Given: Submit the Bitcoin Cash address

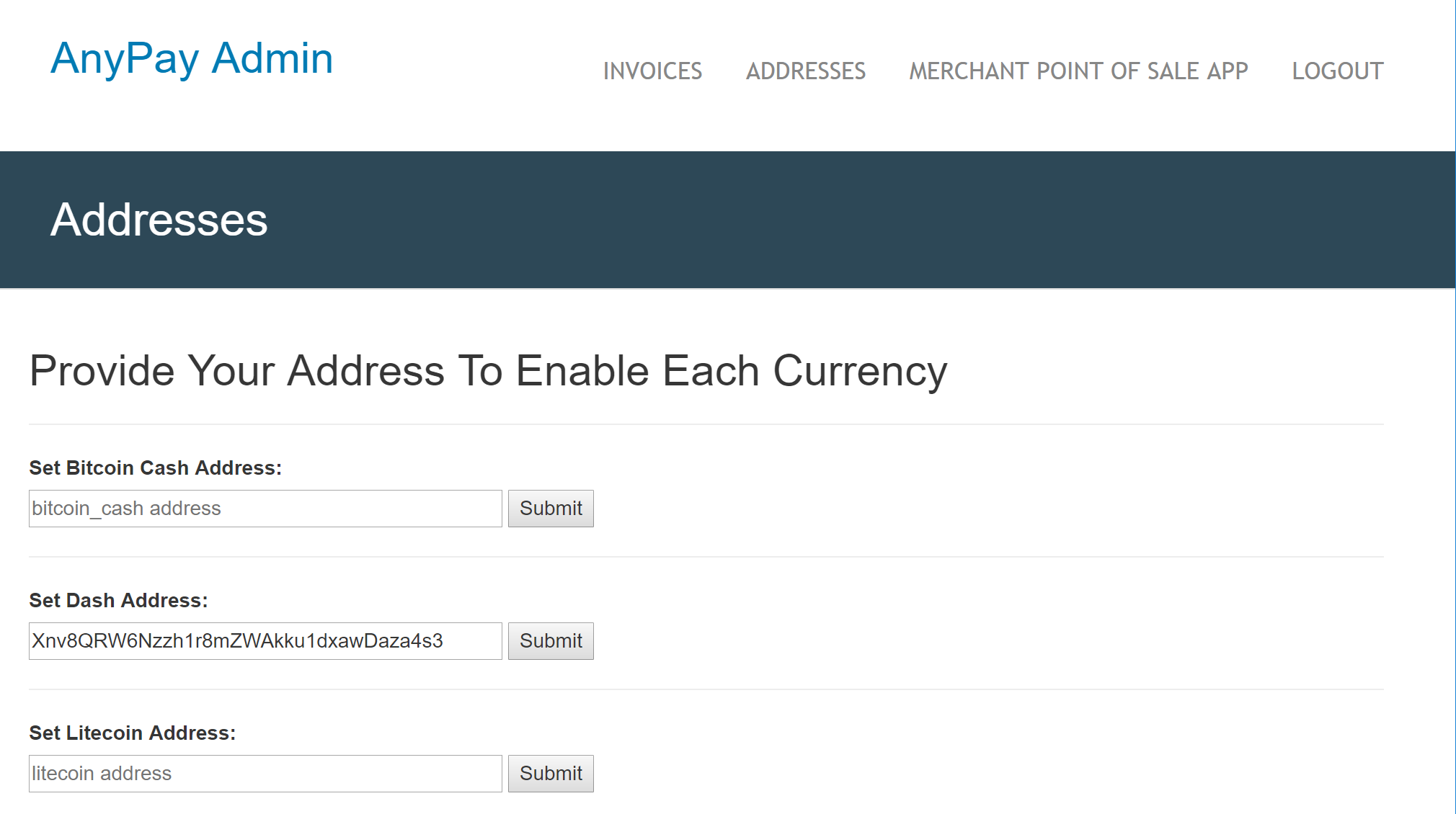Looking at the screenshot, I should pyautogui.click(x=551, y=509).
